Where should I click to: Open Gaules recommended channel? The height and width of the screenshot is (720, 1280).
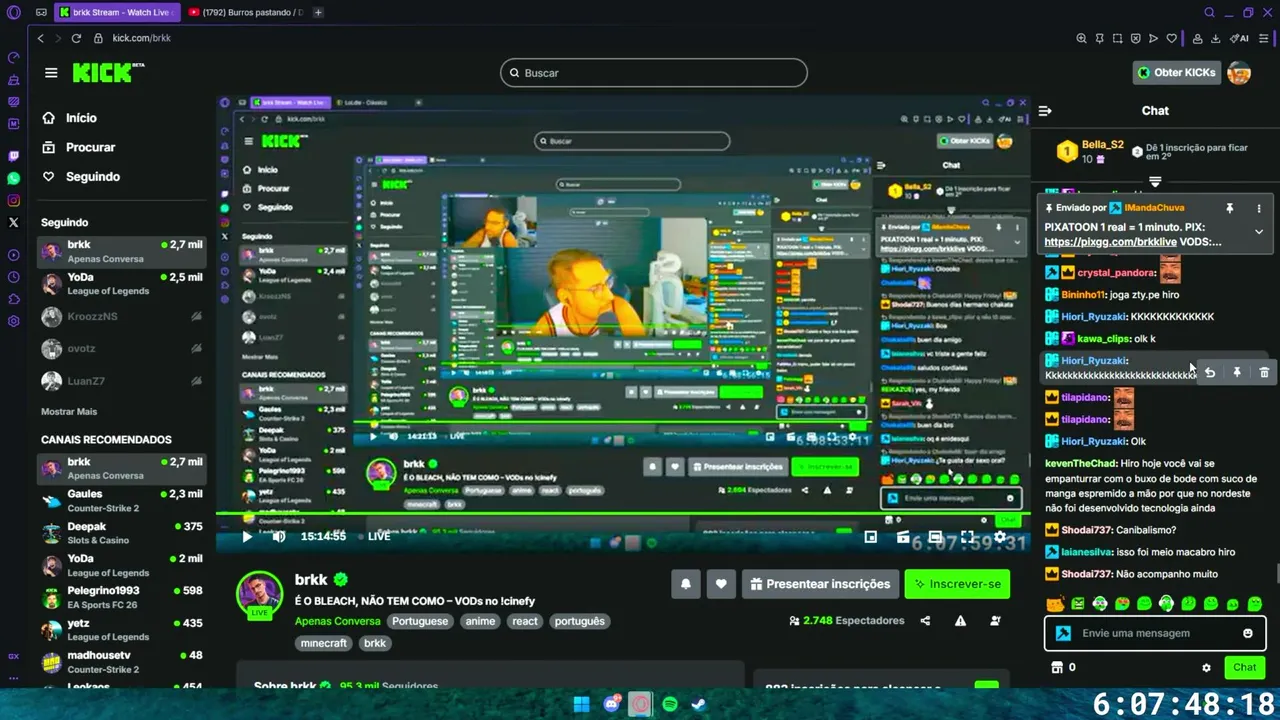coord(122,501)
